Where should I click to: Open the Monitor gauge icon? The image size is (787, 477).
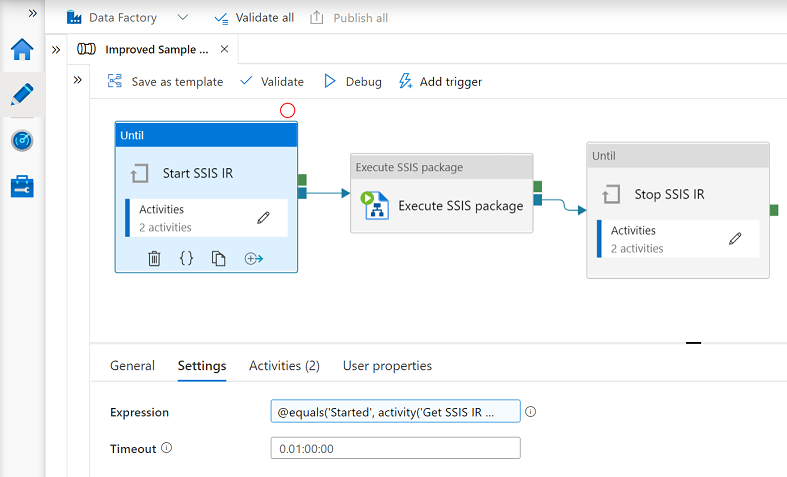22,141
